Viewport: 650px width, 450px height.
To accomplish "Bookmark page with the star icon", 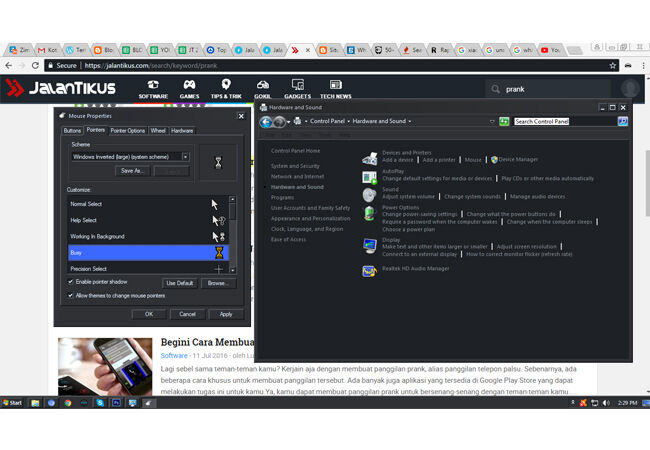I will coord(613,65).
